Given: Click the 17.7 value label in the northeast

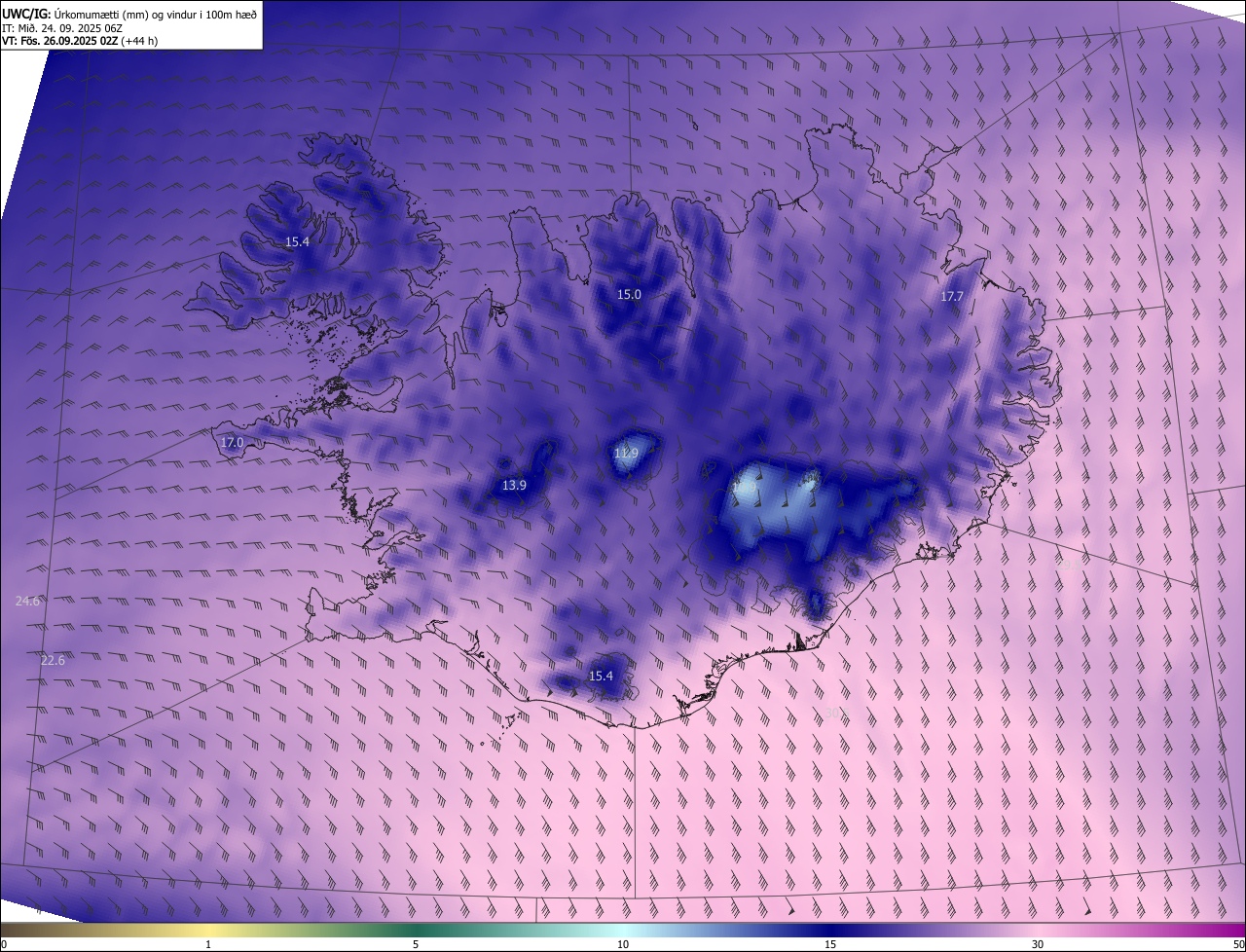Looking at the screenshot, I should click(x=951, y=297).
